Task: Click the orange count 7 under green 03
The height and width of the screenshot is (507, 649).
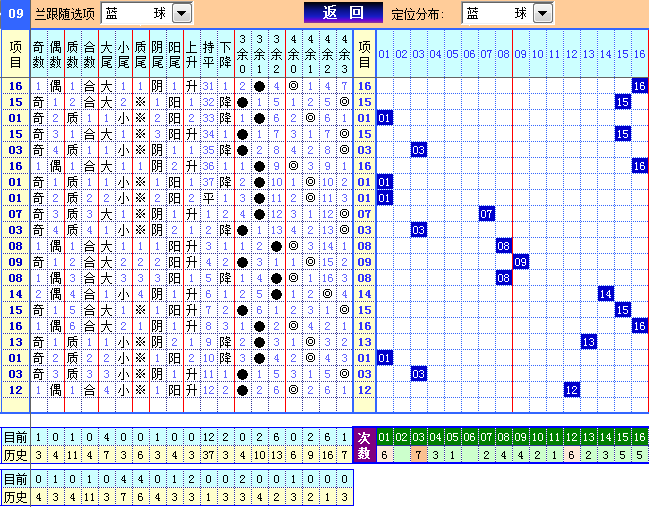Action: [x=418, y=455]
